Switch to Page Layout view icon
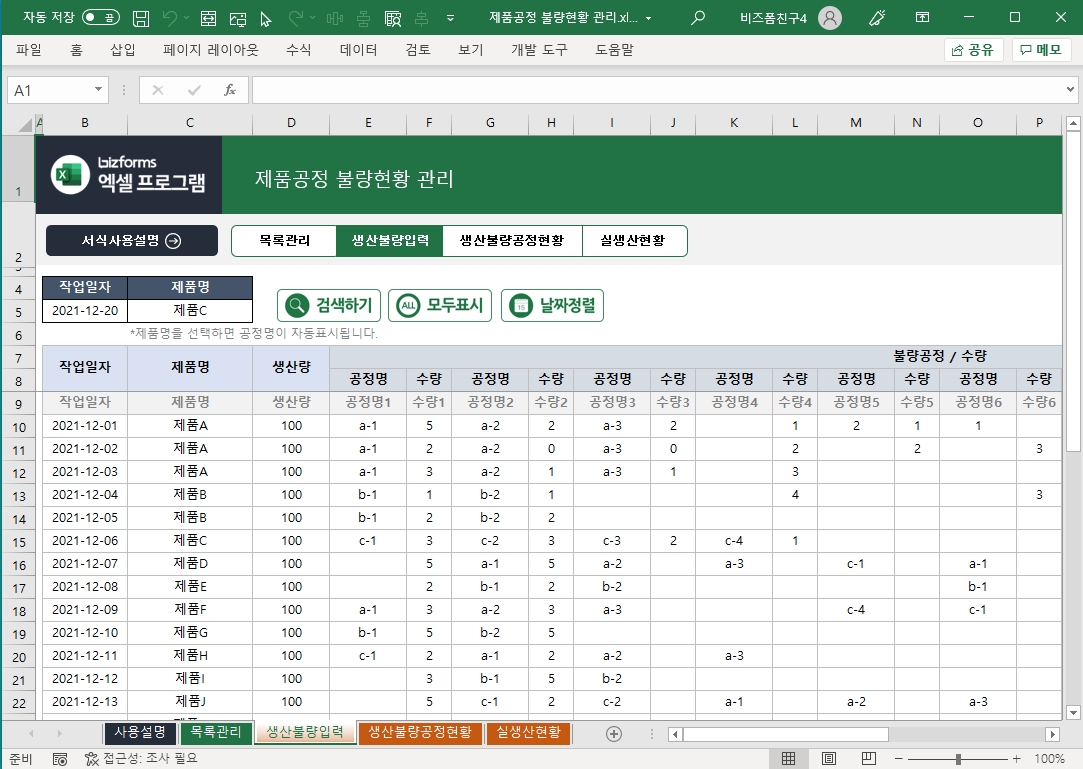The image size is (1083, 769). (x=829, y=759)
